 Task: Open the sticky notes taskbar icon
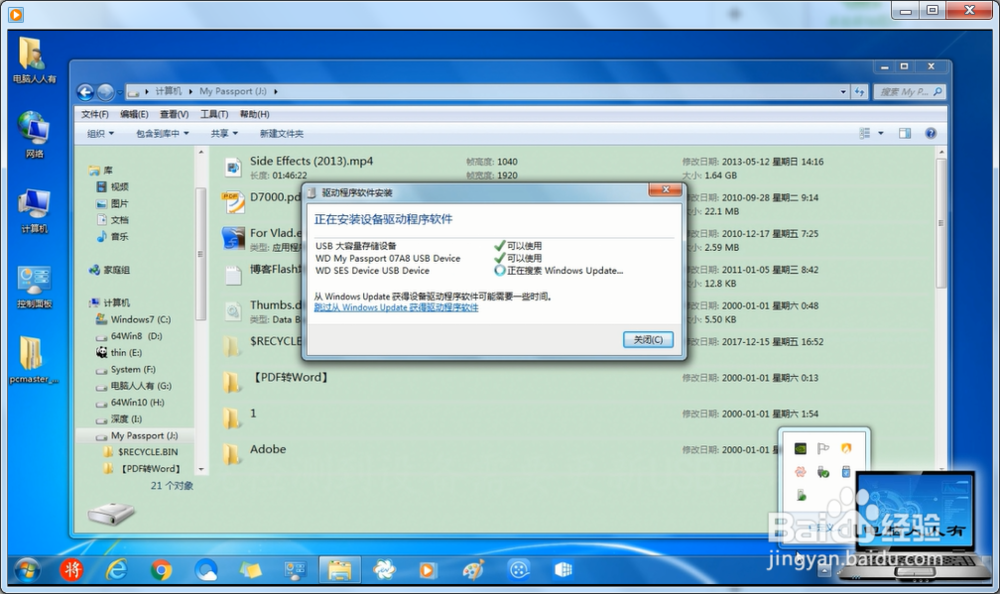250,570
